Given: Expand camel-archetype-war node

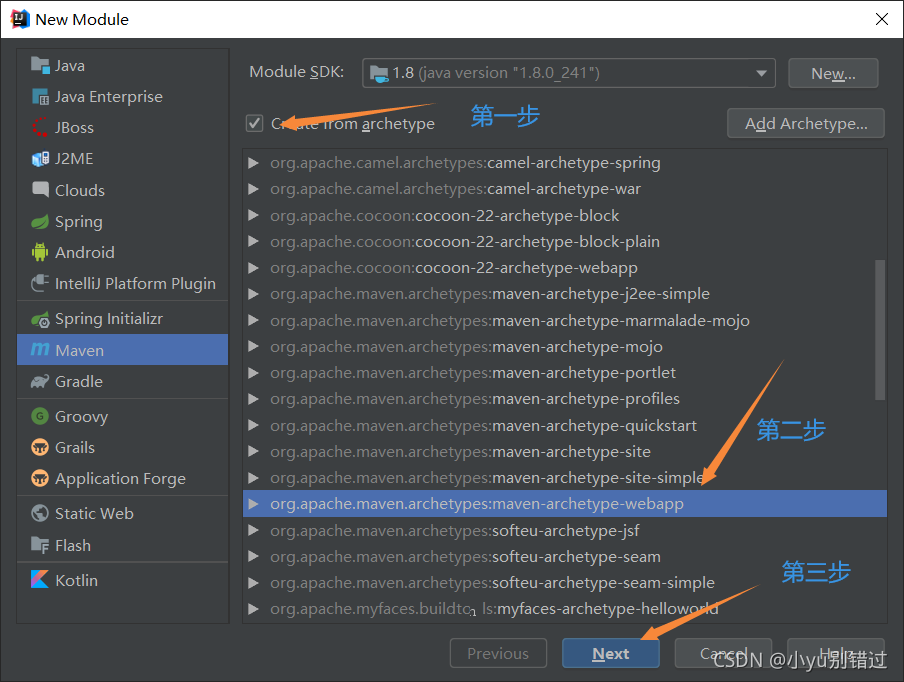Looking at the screenshot, I should [253, 189].
